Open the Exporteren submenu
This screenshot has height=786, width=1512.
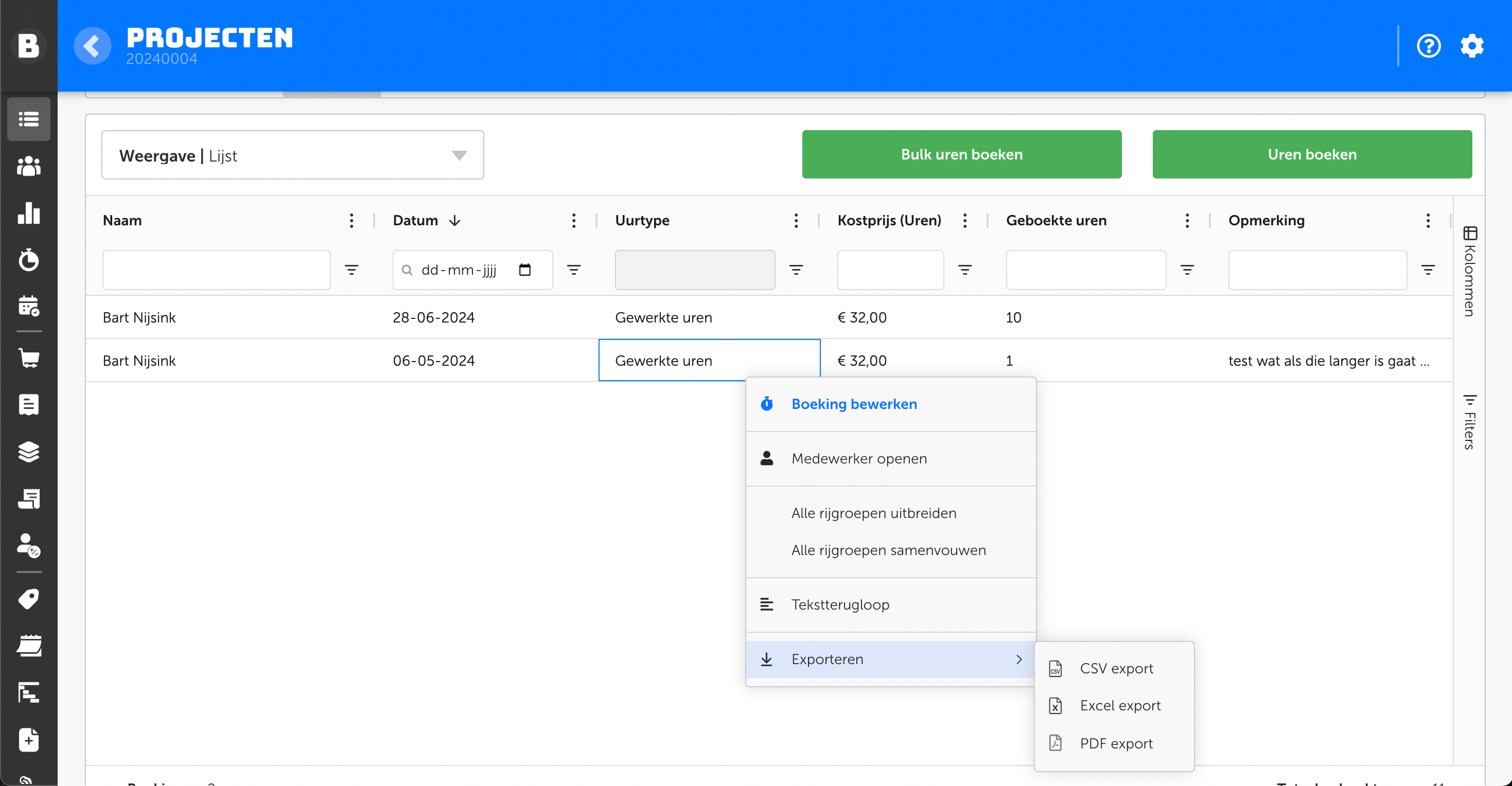click(890, 659)
